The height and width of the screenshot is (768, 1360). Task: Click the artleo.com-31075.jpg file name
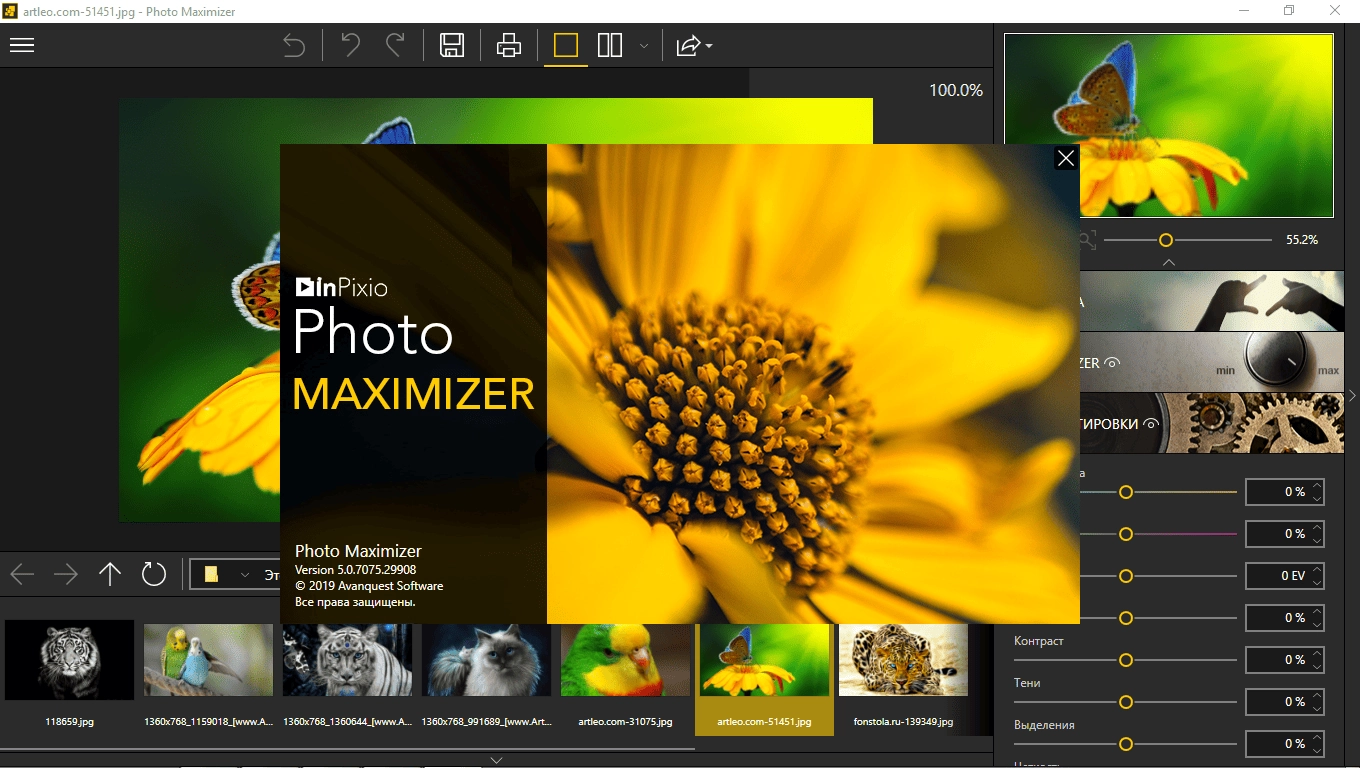625,721
